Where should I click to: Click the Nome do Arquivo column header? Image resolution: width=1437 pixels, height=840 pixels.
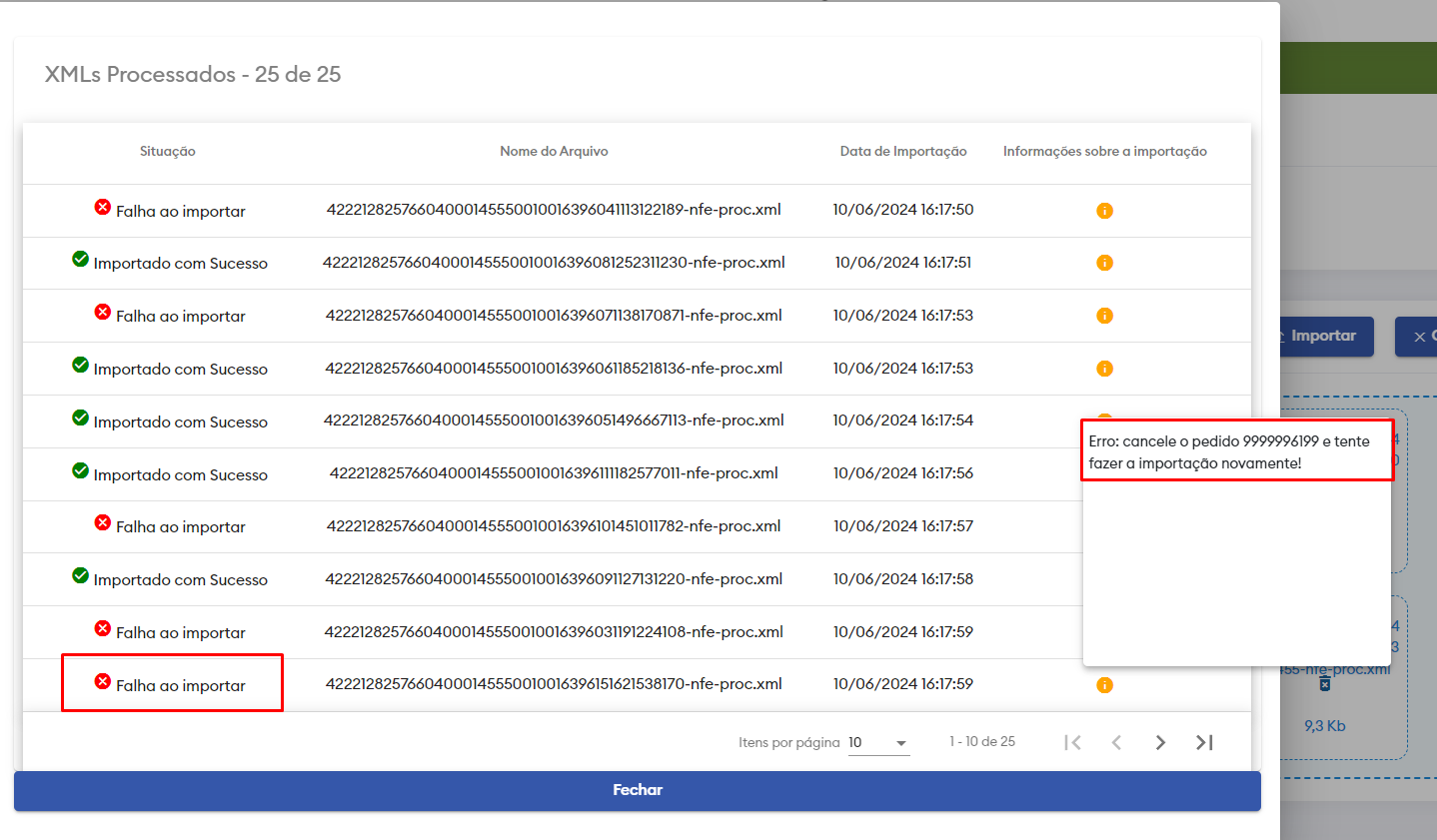[x=554, y=152]
